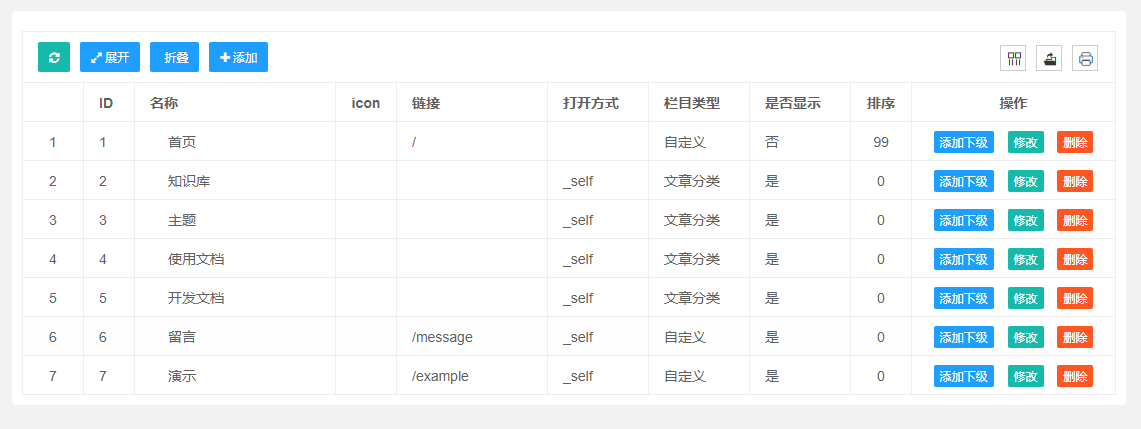Delete the 主题 row
This screenshot has width=1141, height=429.
[x=1075, y=220]
